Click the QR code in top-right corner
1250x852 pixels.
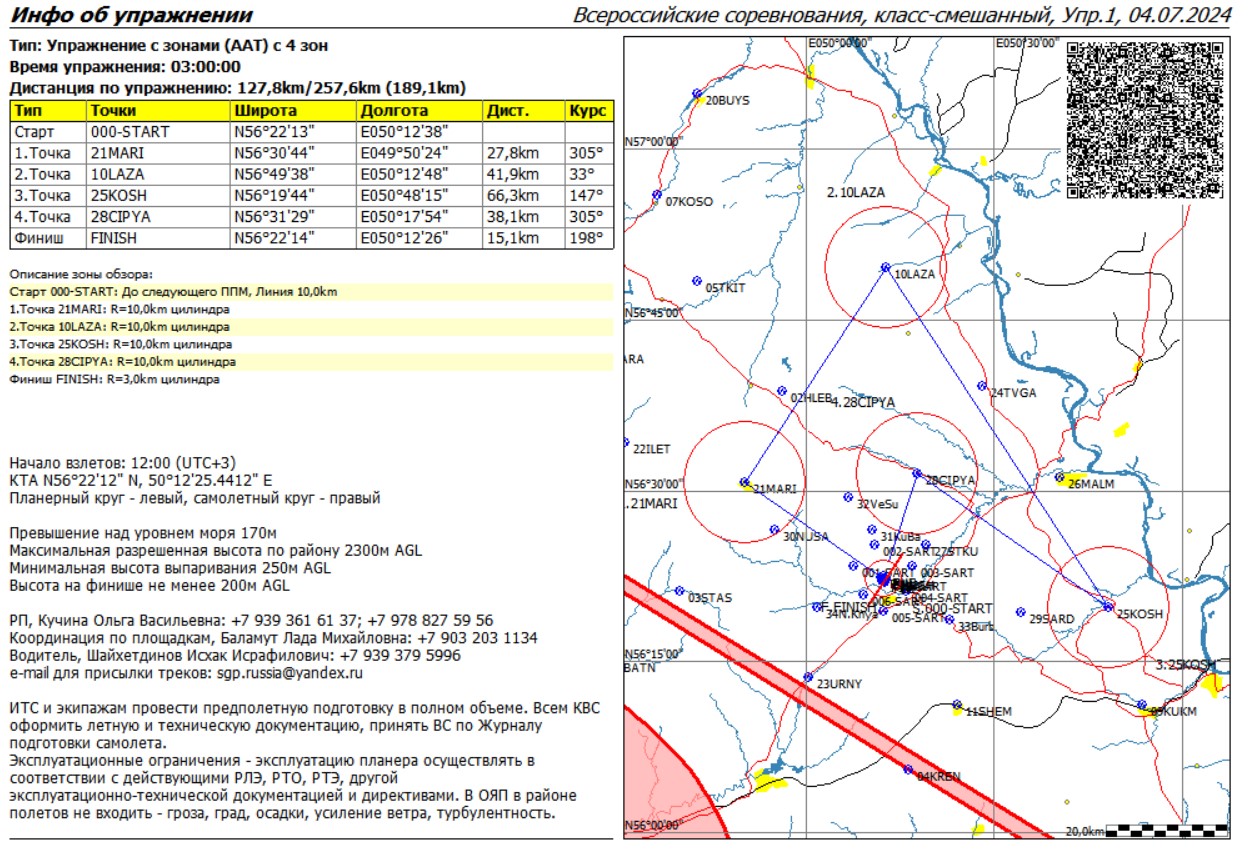tap(1145, 118)
